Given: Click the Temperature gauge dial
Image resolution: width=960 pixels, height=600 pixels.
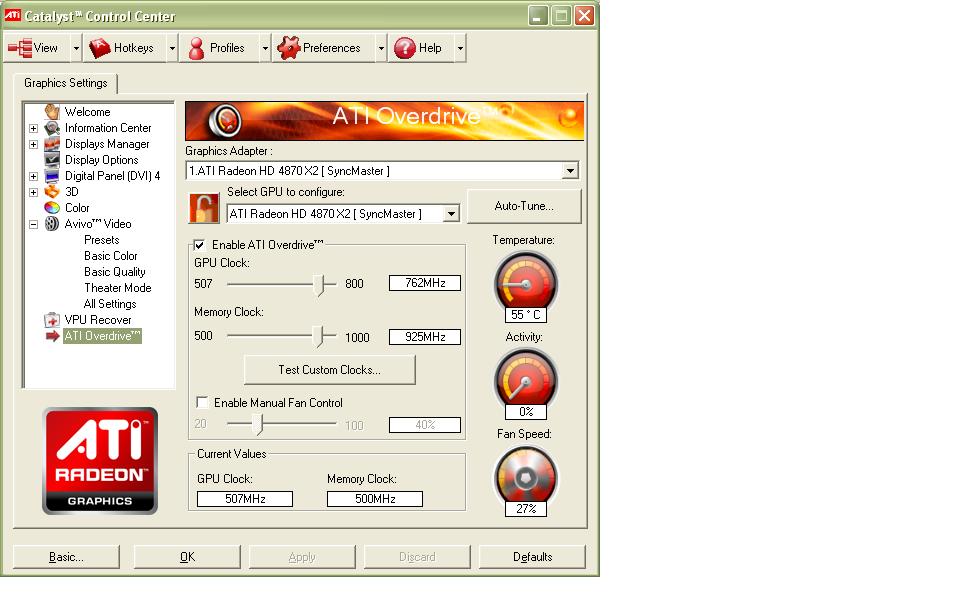Looking at the screenshot, I should (525, 283).
